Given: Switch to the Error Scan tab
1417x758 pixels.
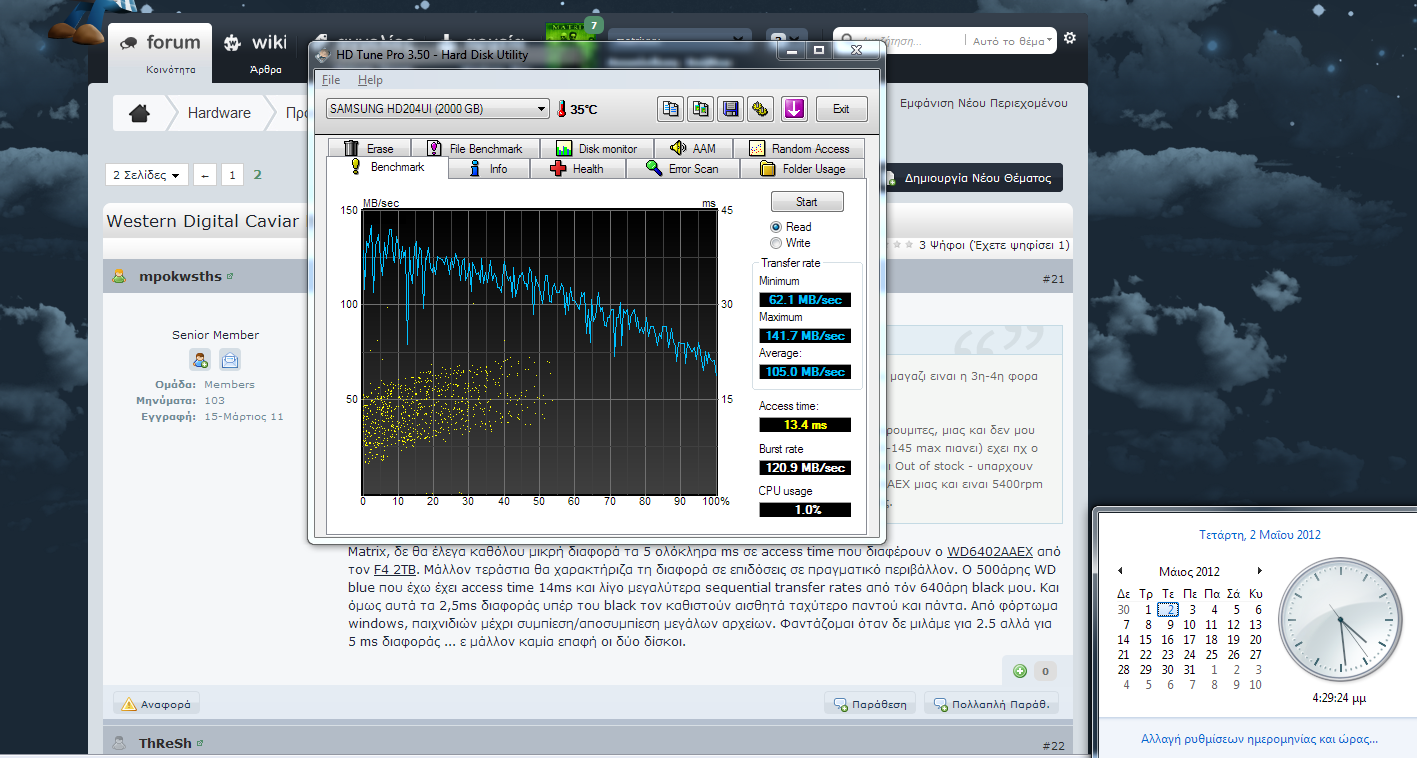Looking at the screenshot, I should [683, 169].
